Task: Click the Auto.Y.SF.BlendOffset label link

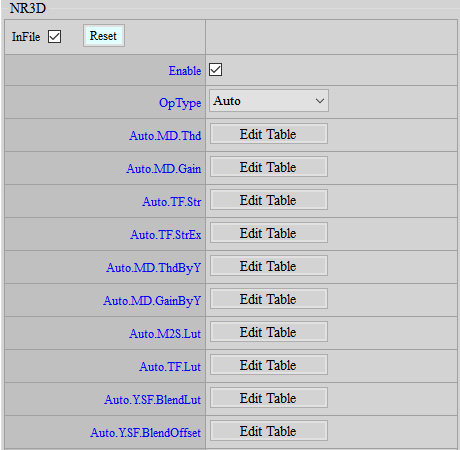Action: click(x=146, y=433)
